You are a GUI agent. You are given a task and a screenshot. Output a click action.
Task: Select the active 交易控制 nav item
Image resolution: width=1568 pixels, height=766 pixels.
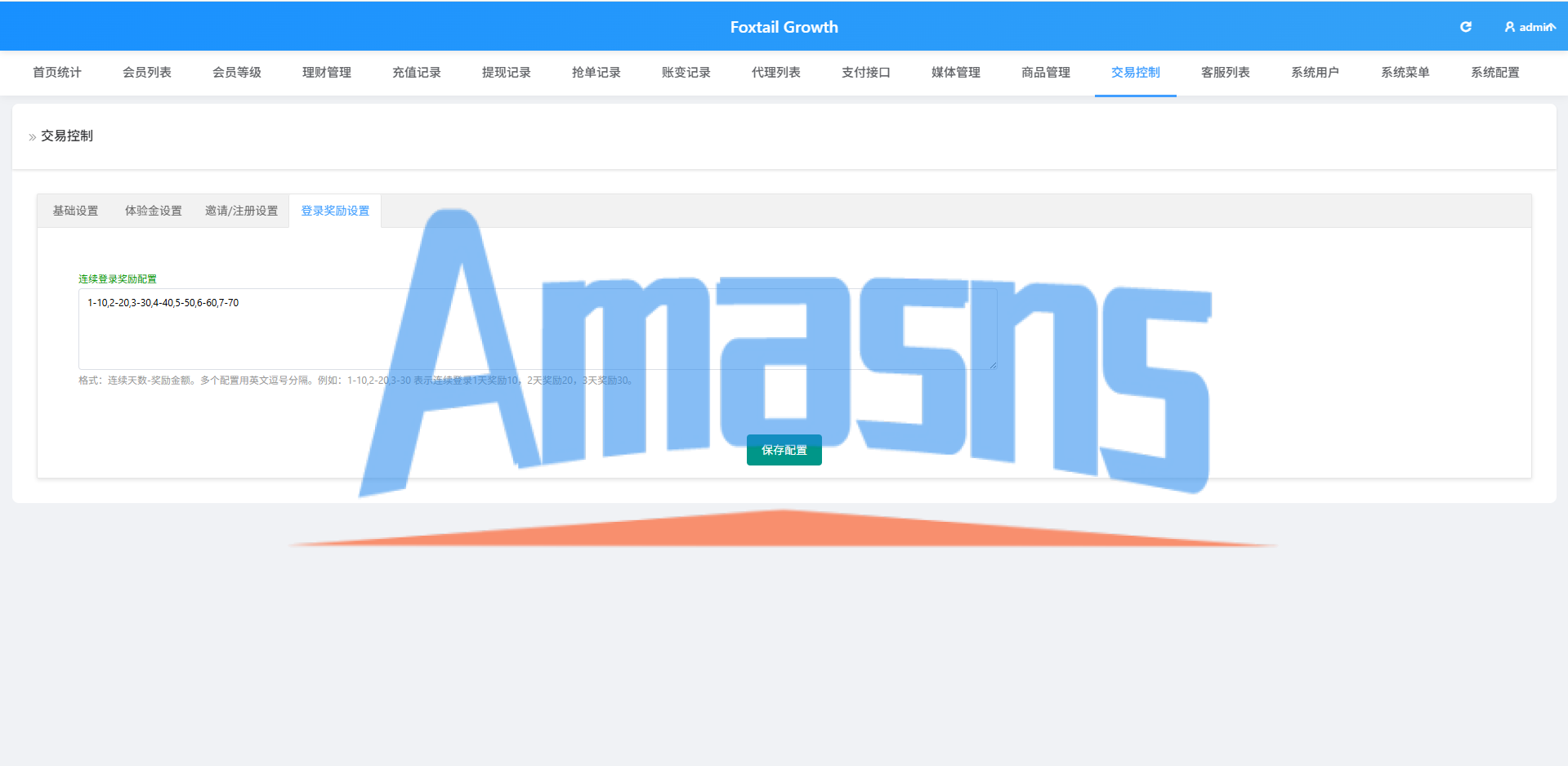tap(1136, 73)
